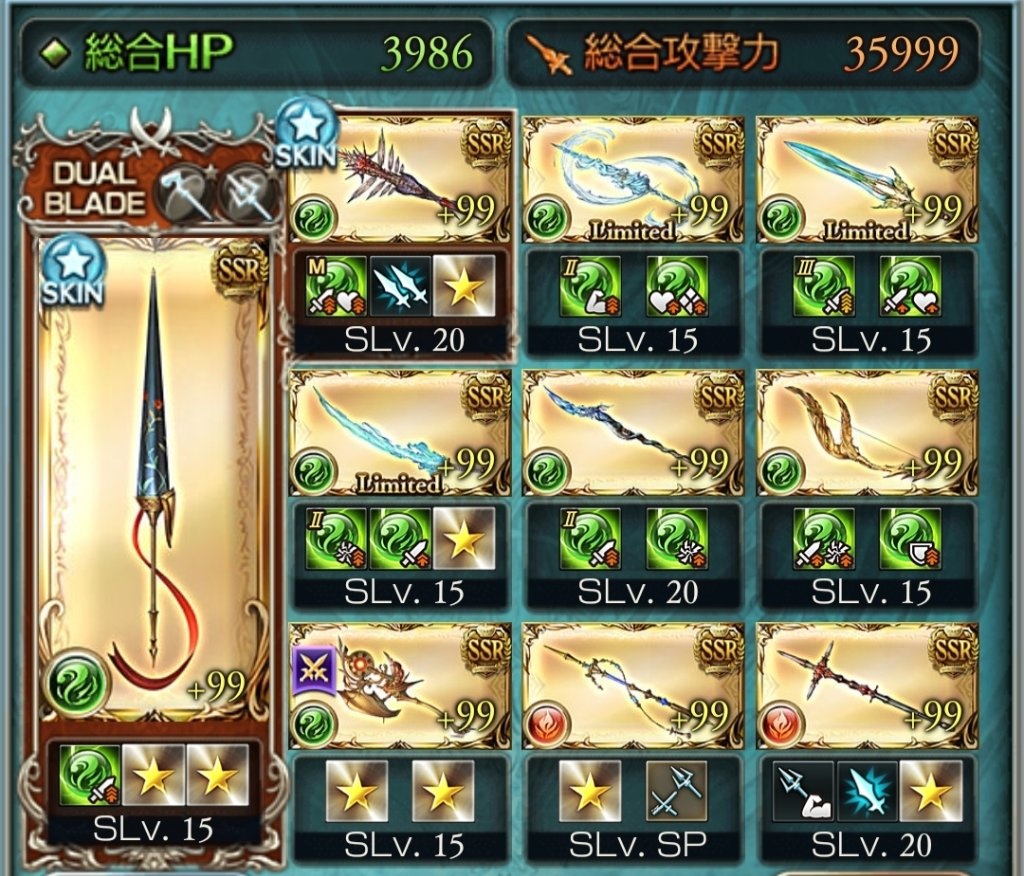Select the main weapon spear thumbnail
The width and height of the screenshot is (1024, 876).
coord(153,480)
